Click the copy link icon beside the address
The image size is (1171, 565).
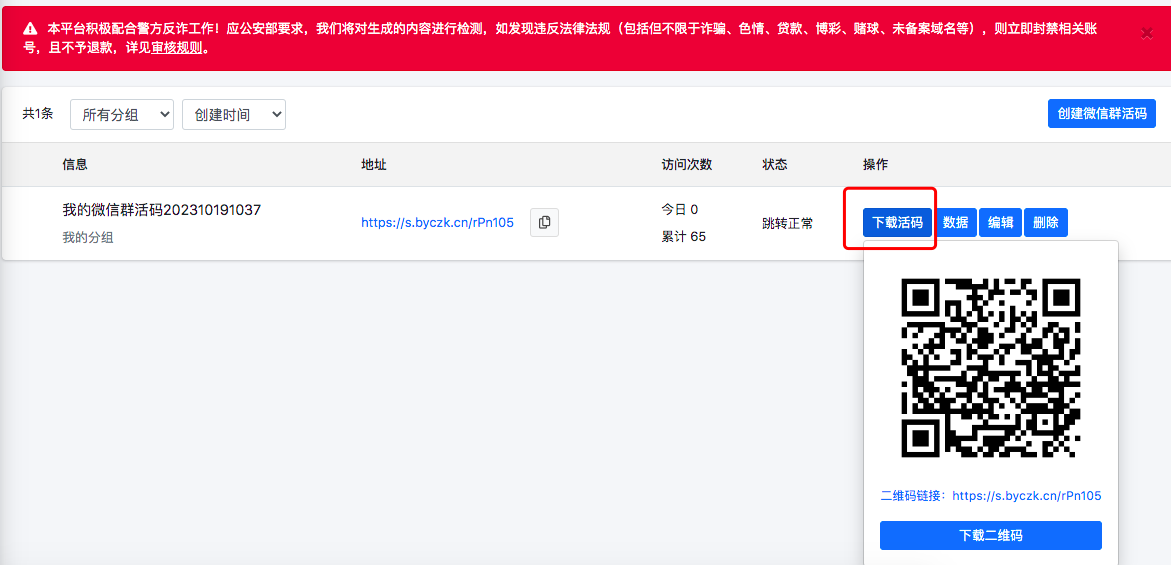(544, 223)
